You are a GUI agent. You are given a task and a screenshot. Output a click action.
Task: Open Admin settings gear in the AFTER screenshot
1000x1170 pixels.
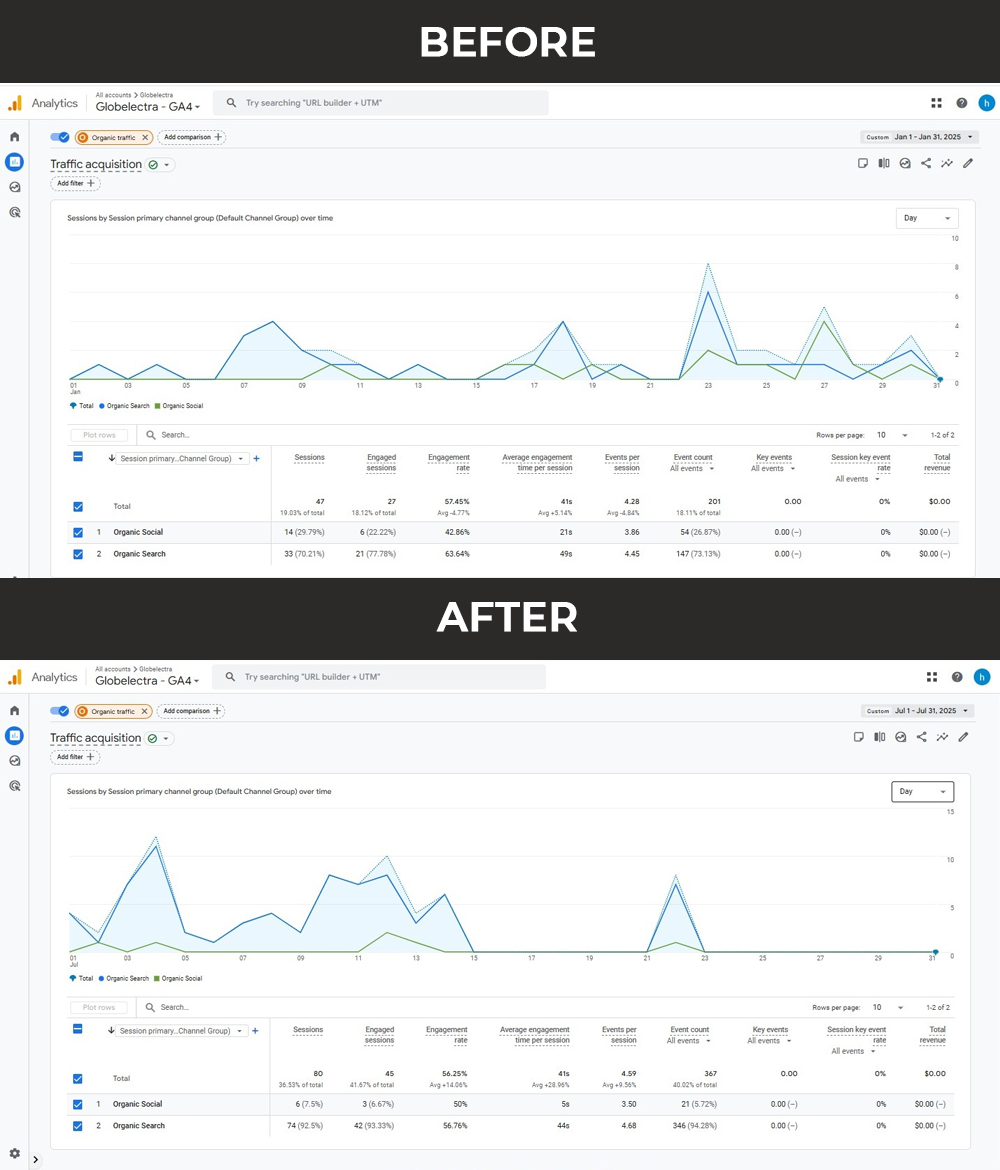(14, 1153)
